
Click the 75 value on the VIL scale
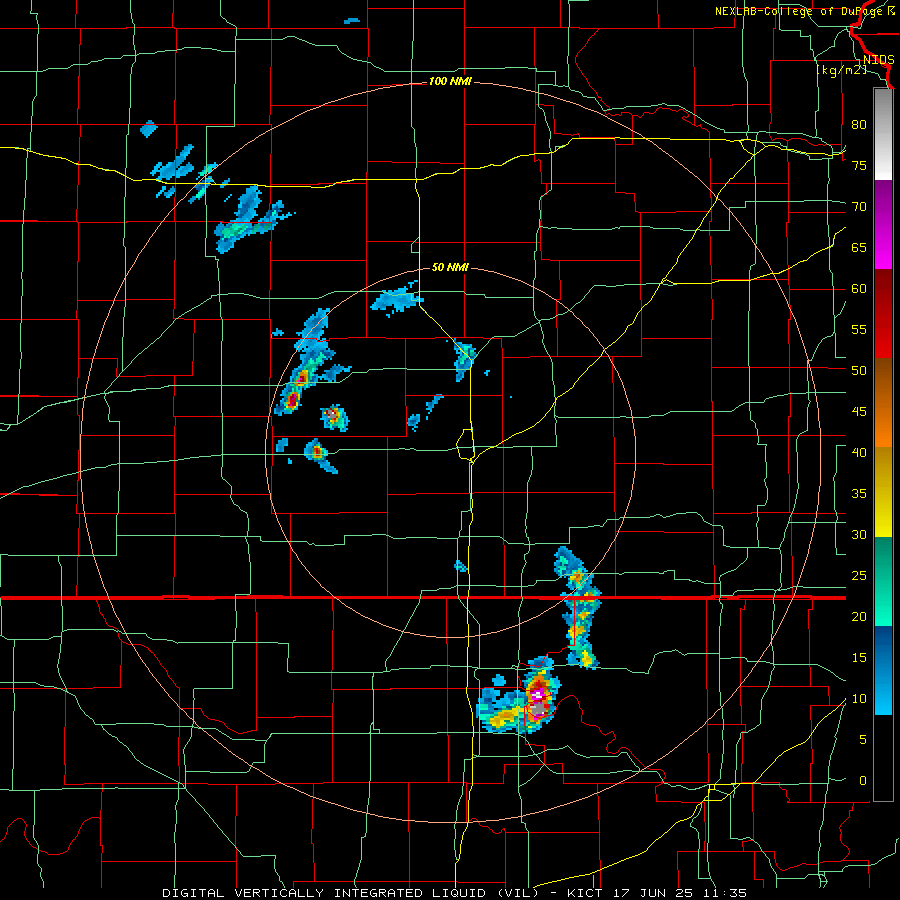859,165
